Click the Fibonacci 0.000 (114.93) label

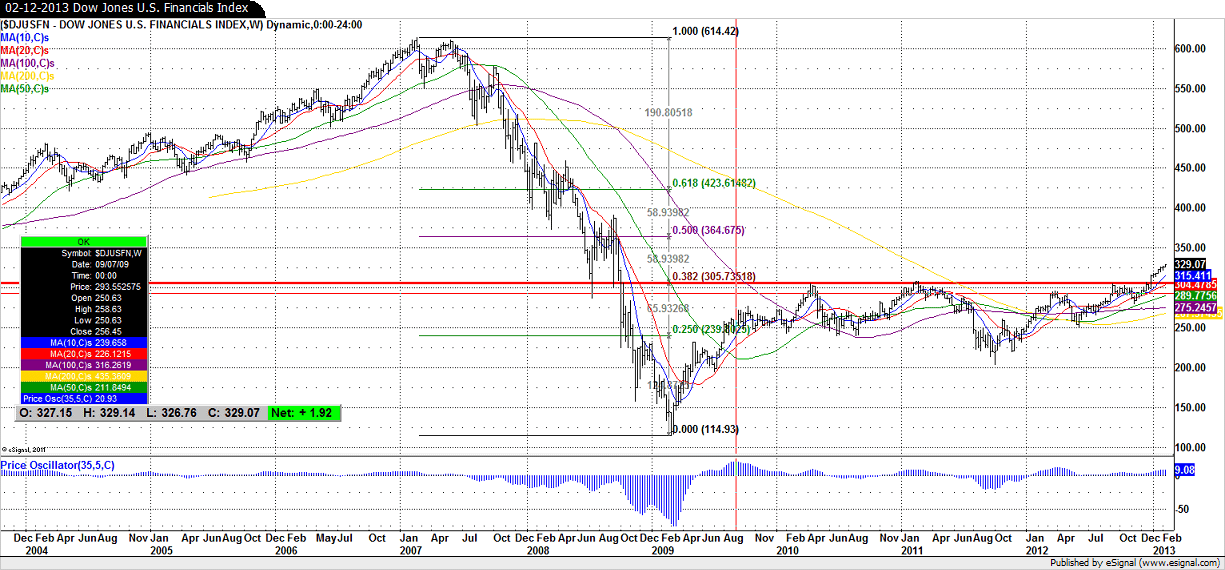click(x=706, y=429)
